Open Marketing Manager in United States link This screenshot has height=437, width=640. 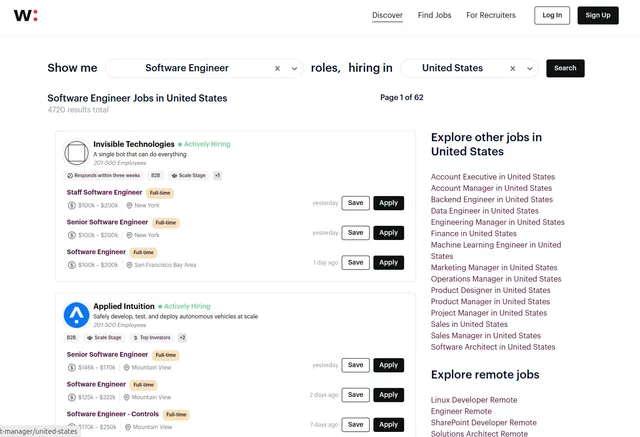point(494,268)
